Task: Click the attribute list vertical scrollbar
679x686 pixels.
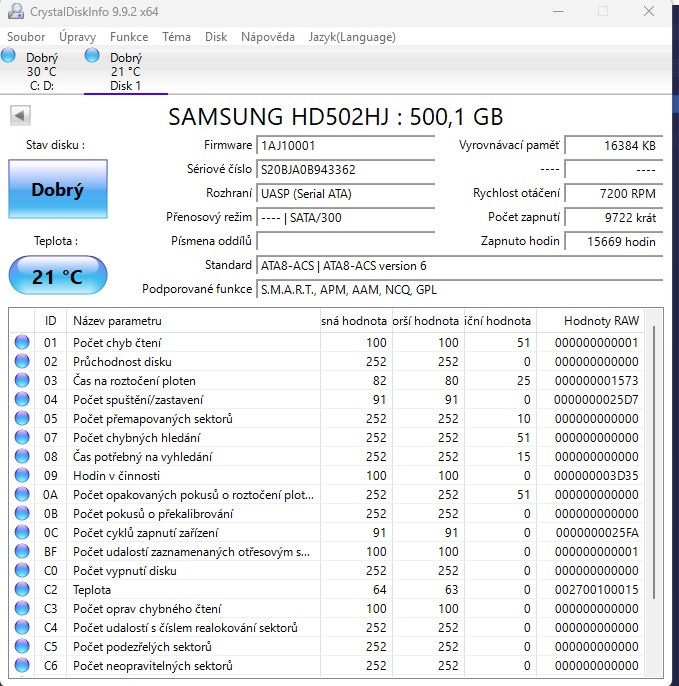Action: [x=654, y=462]
